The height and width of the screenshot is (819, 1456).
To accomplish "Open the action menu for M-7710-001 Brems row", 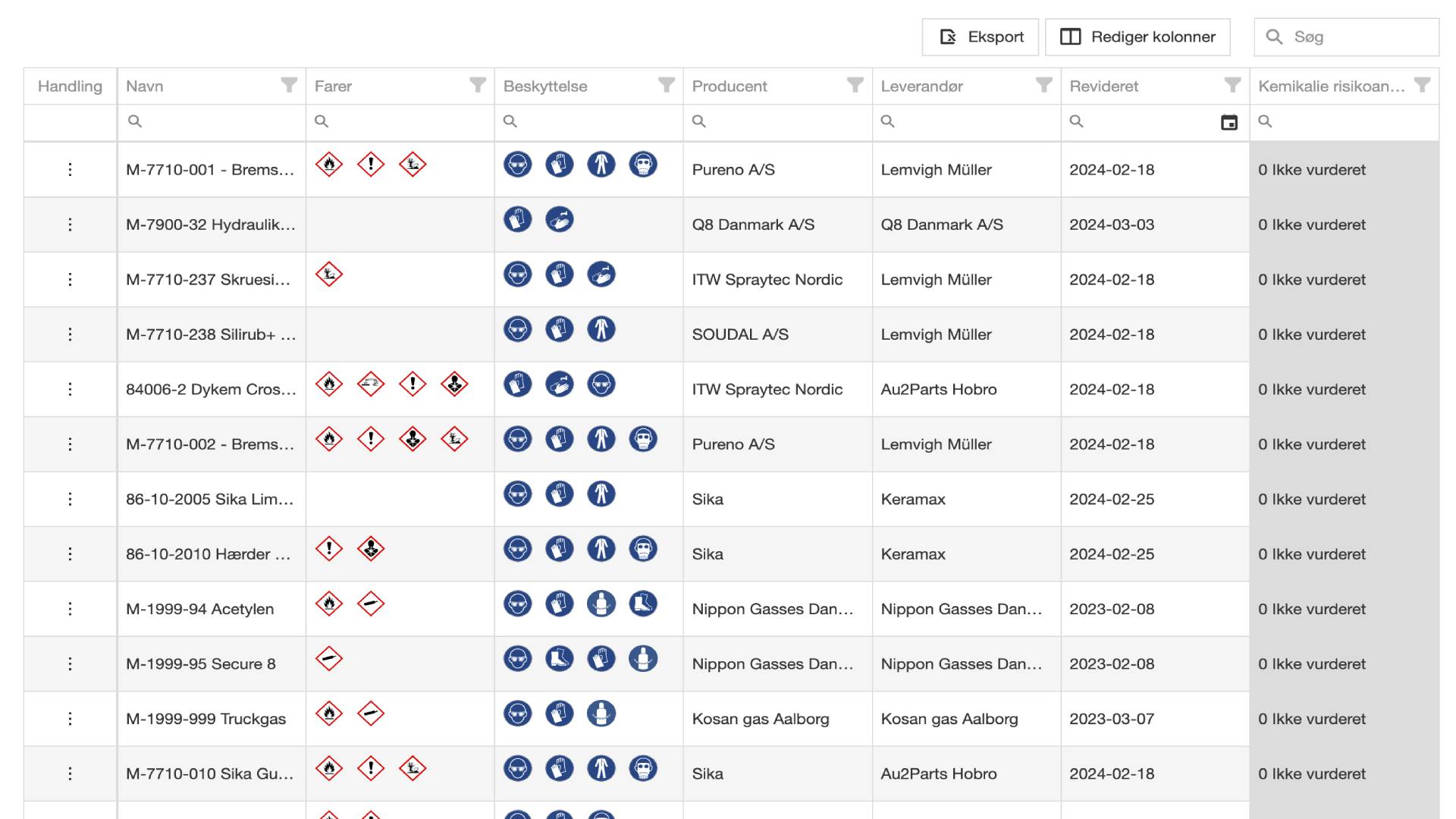I will tap(70, 170).
